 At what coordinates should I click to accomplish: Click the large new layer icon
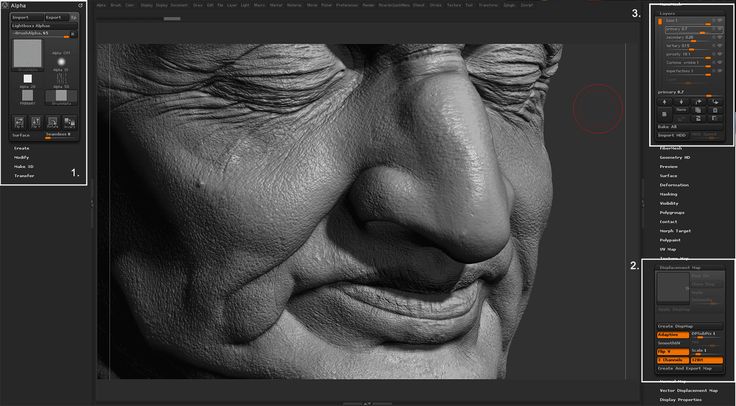pos(664,114)
